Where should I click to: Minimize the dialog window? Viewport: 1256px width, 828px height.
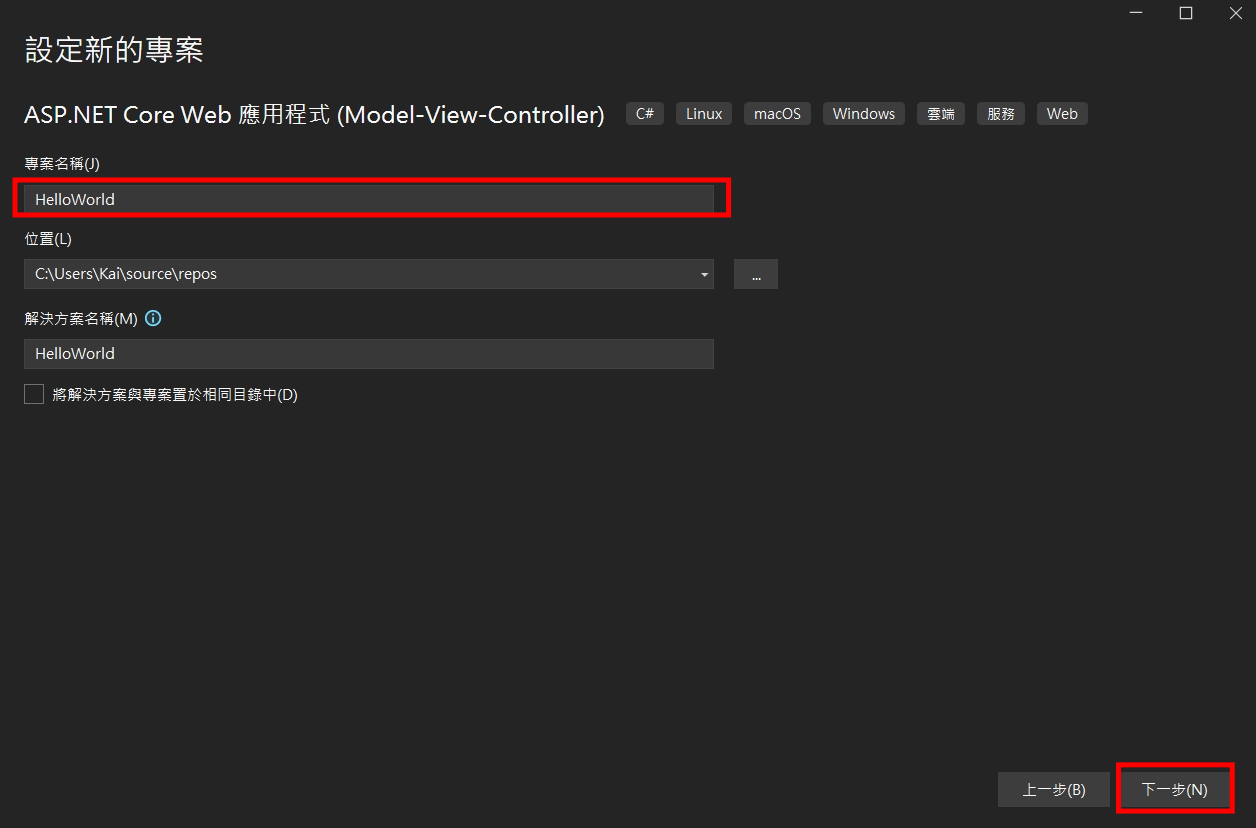[1137, 13]
